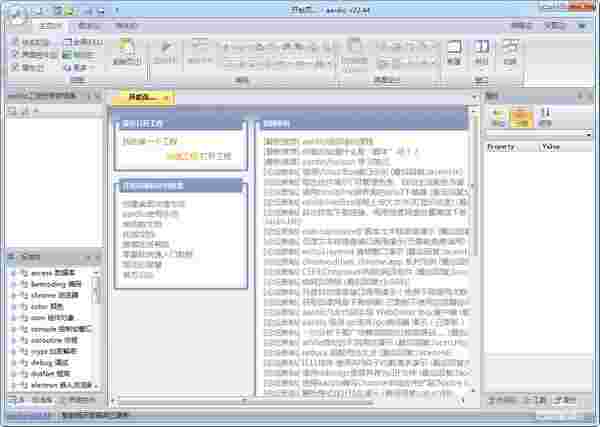Click the orange-highlighted sort icon in properties panel
The height and width of the screenshot is (427, 600).
[522, 117]
